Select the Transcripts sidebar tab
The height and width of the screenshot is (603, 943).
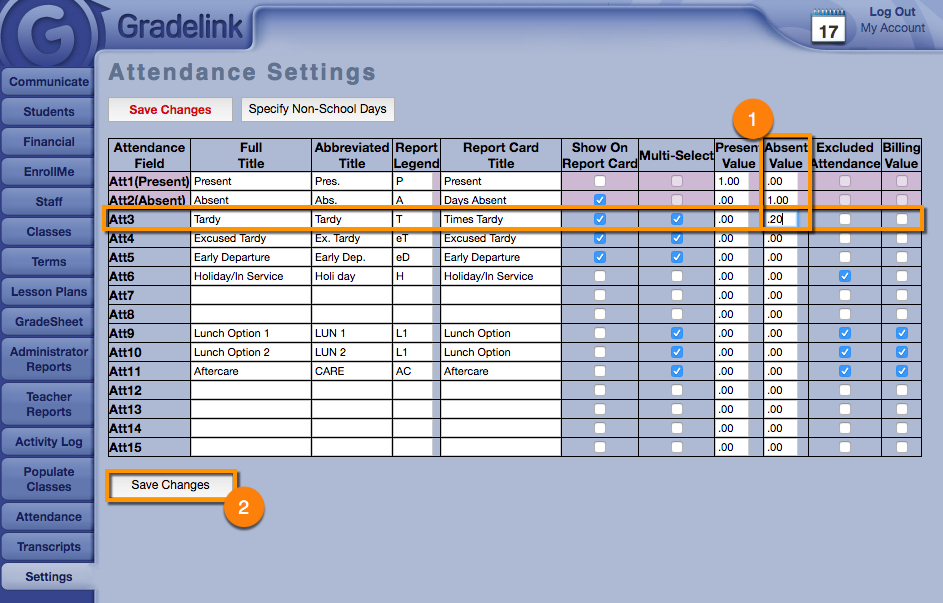click(x=49, y=547)
